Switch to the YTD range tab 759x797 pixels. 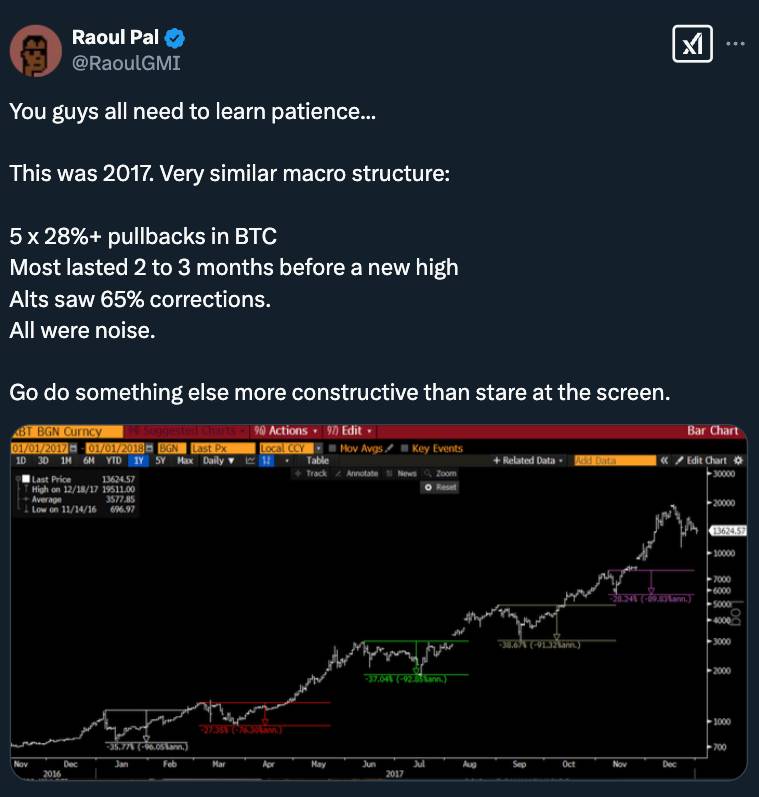113,461
